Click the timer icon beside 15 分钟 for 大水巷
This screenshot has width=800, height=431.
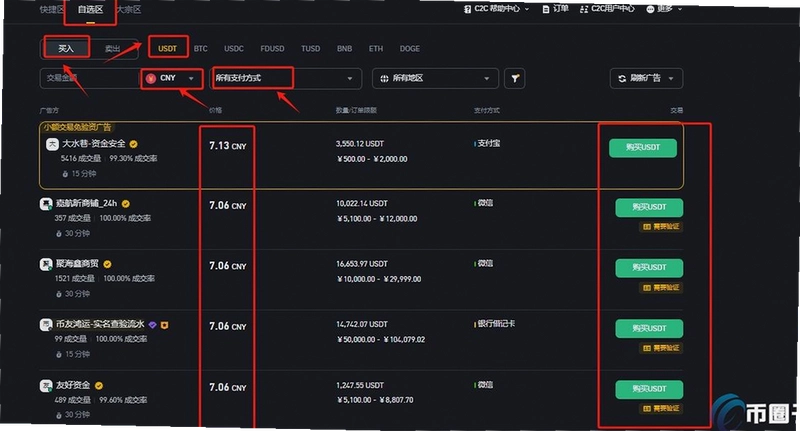pos(65,174)
